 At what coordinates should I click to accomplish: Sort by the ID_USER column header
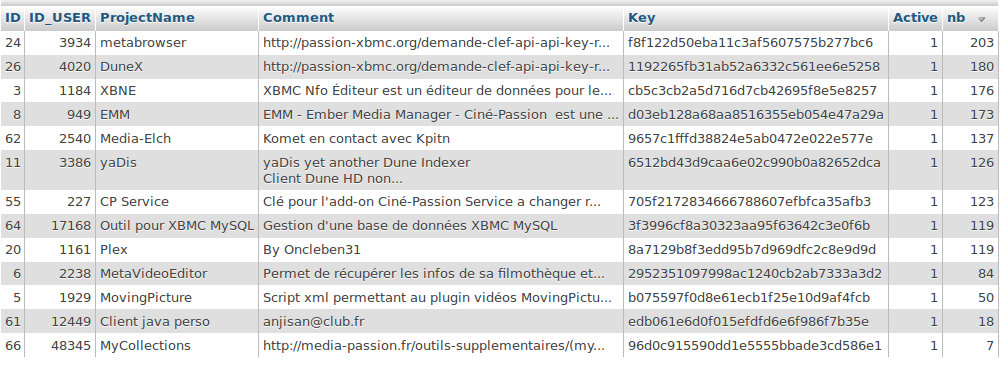tap(60, 18)
